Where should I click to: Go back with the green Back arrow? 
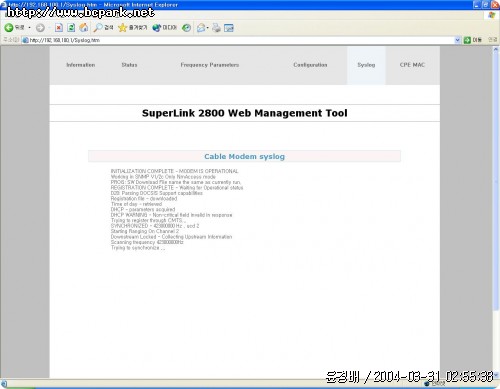9,28
